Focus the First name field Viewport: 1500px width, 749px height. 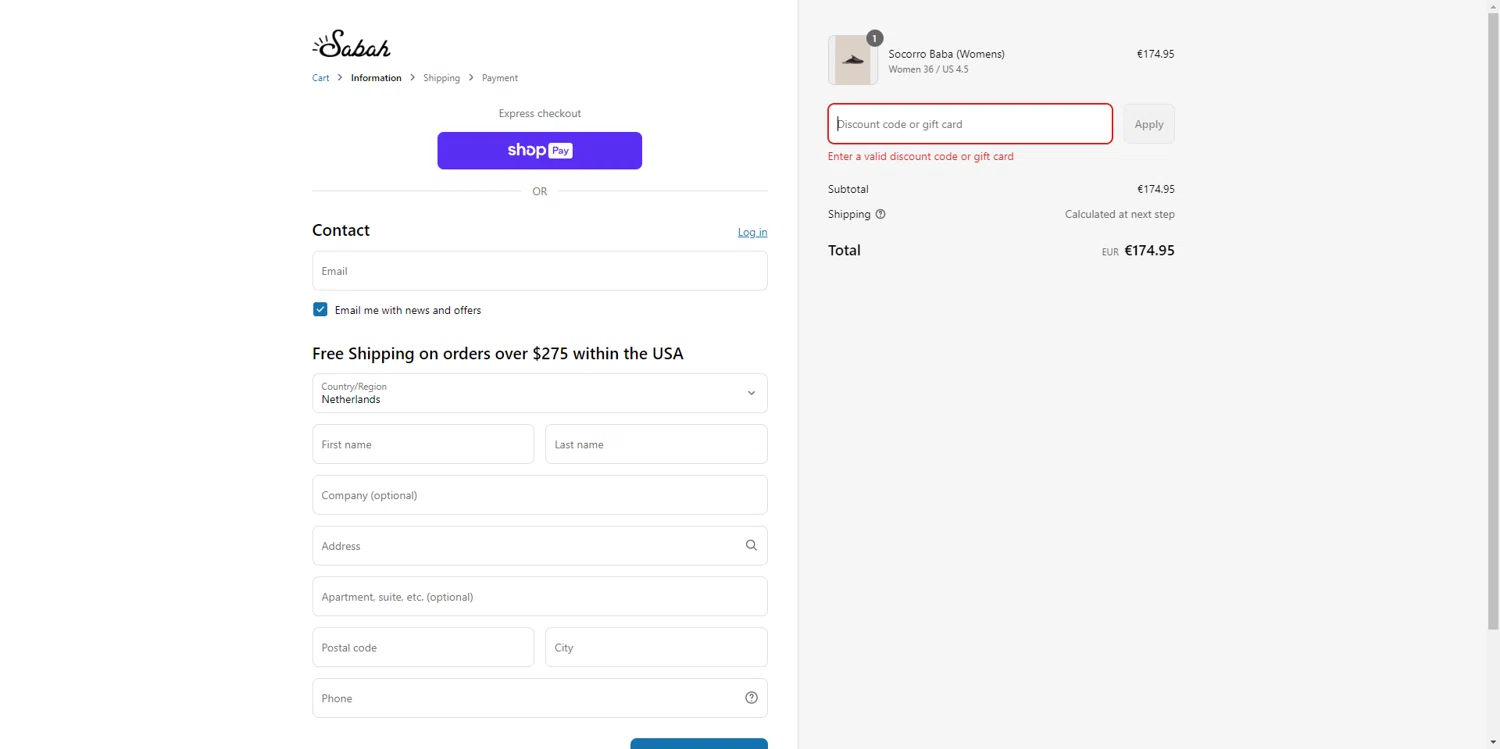[x=423, y=444]
